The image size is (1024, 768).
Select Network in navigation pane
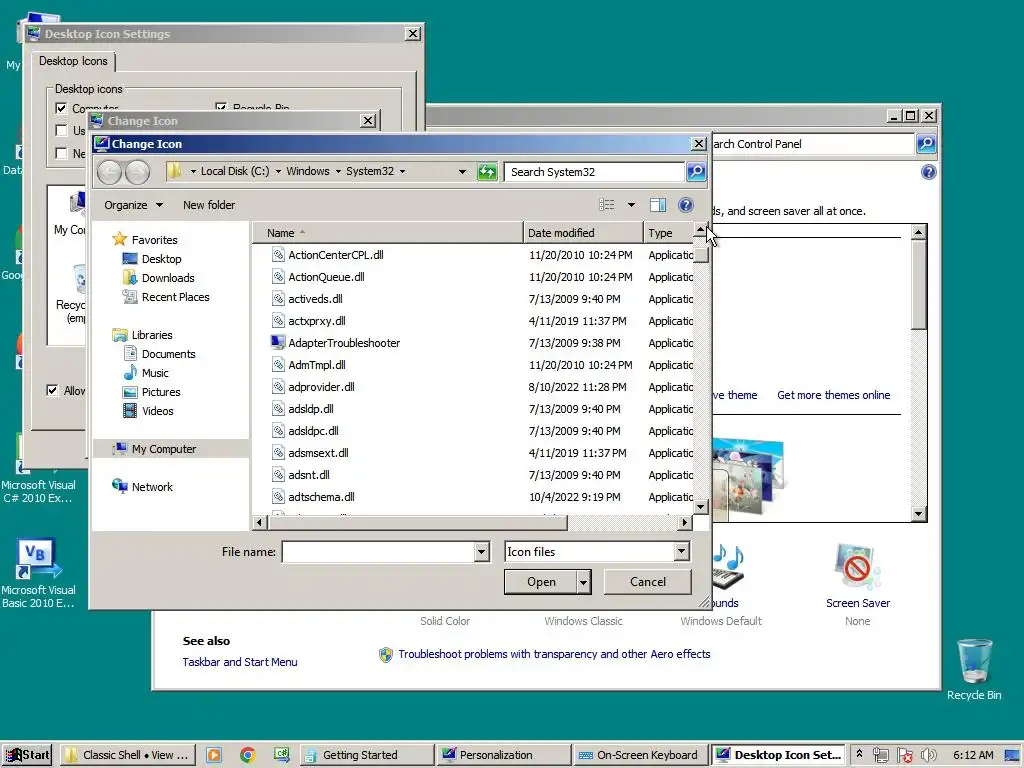152,487
